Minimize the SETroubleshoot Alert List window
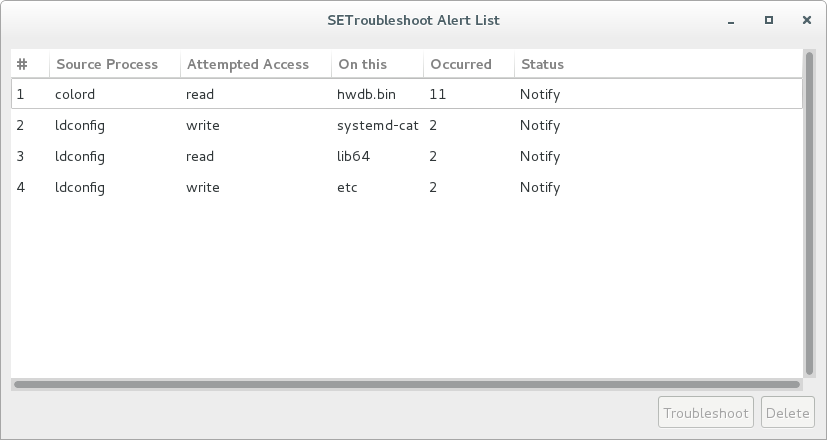The height and width of the screenshot is (440, 827). click(x=730, y=21)
